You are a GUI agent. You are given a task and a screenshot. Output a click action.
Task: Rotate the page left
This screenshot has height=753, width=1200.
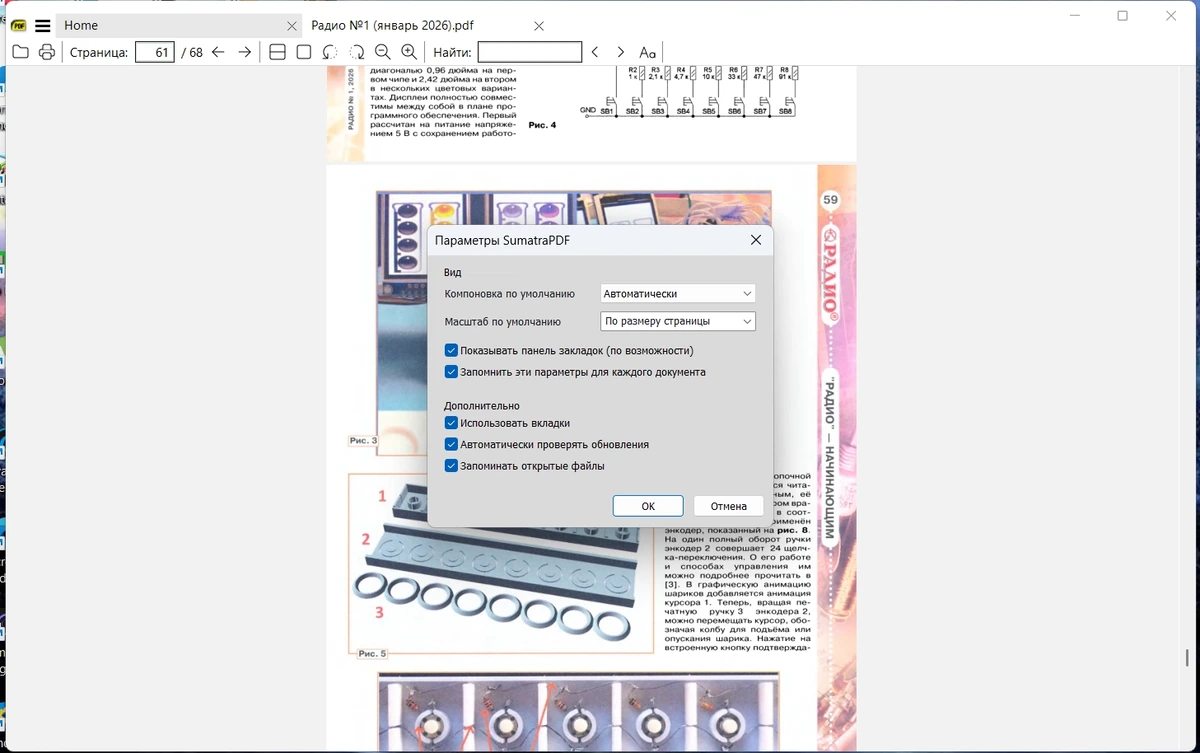click(330, 52)
